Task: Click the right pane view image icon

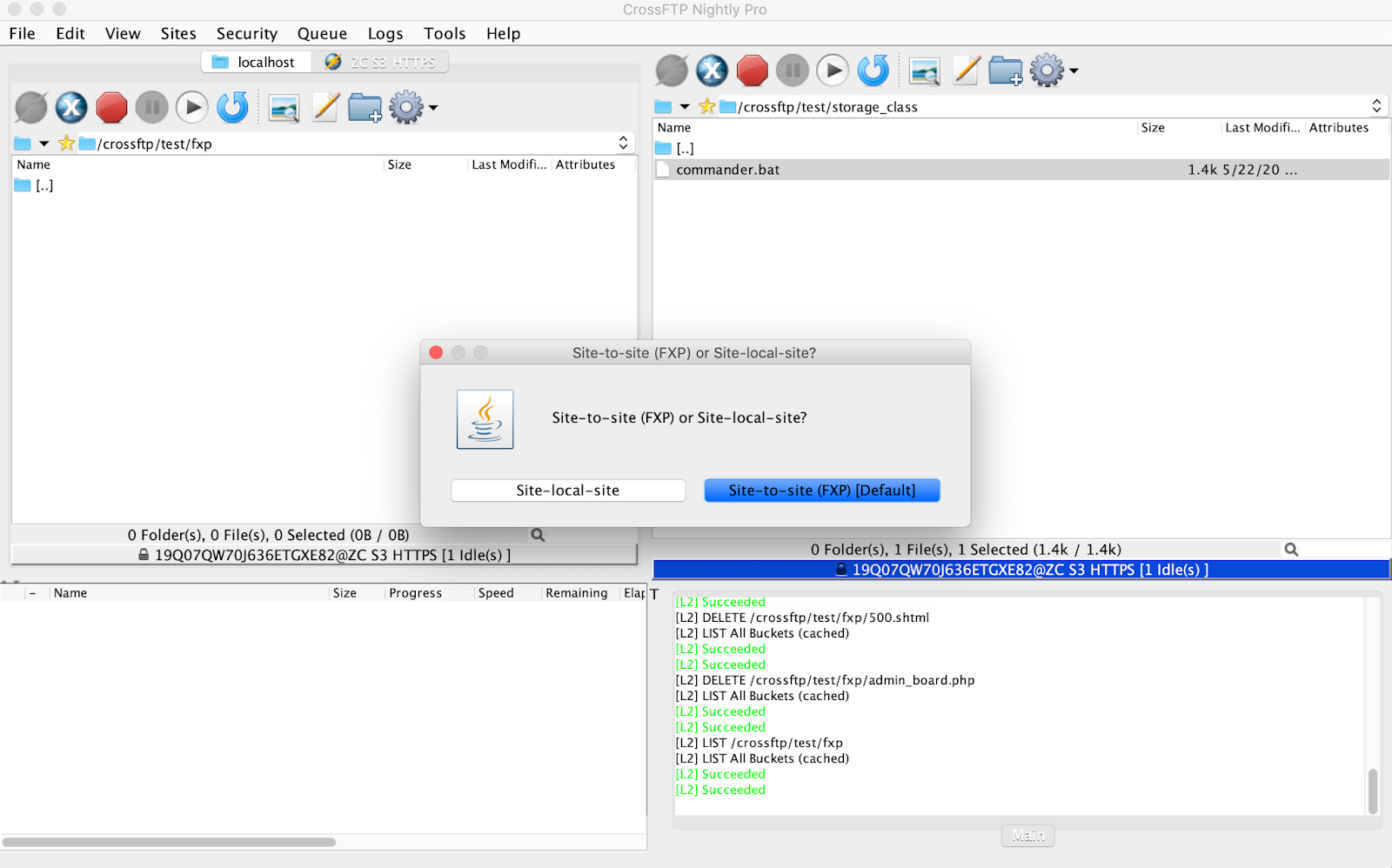Action: (924, 70)
